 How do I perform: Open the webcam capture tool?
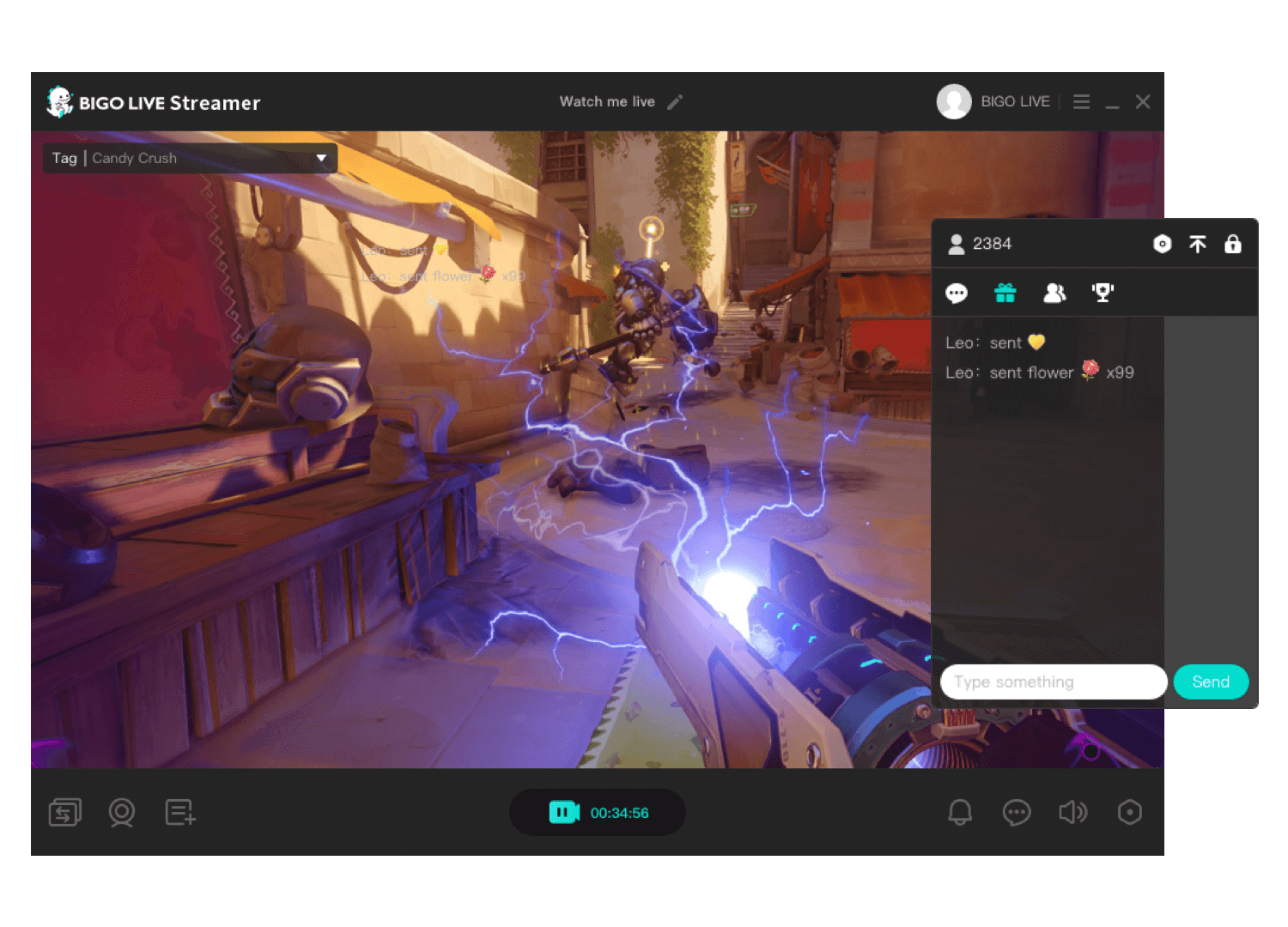pos(121,812)
